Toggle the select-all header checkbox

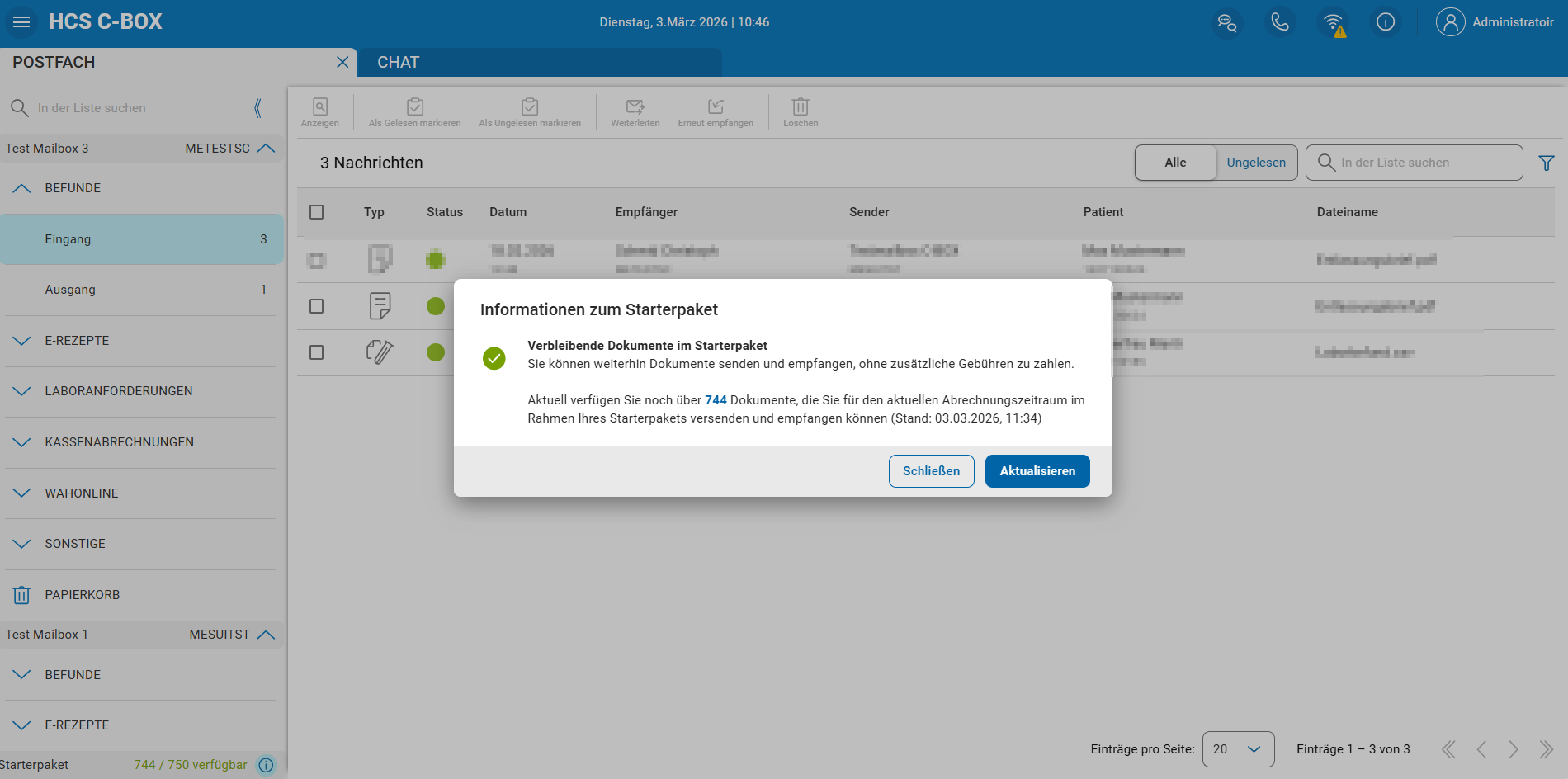click(316, 212)
